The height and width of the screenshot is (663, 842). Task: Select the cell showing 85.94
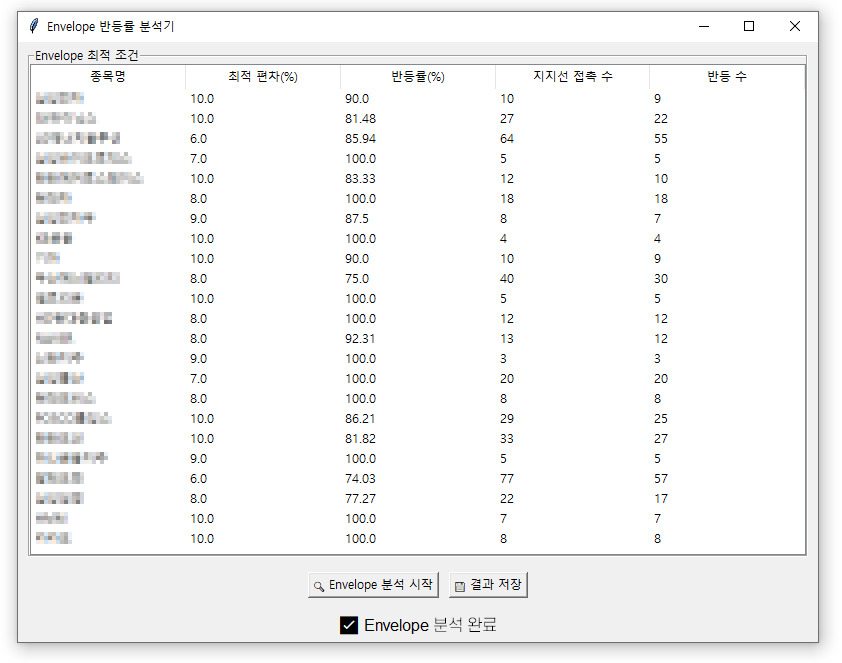360,139
